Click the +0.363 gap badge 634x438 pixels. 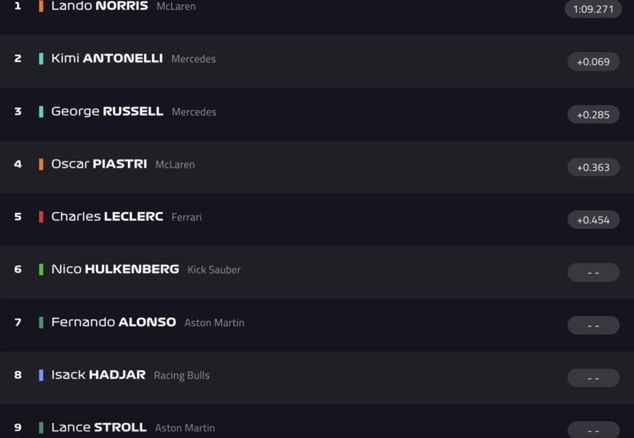tap(593, 167)
